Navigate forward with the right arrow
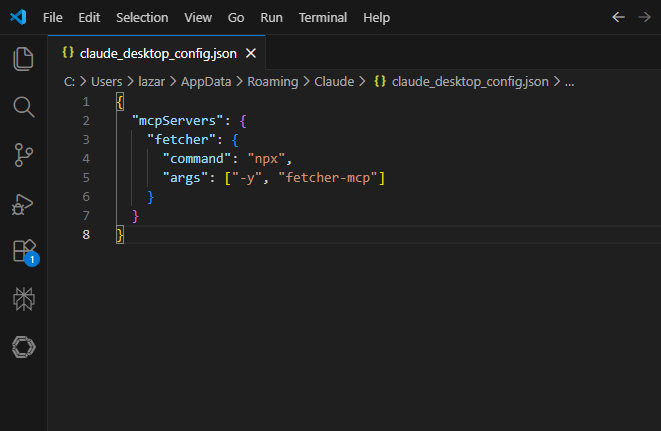This screenshot has width=661, height=431. (645, 17)
